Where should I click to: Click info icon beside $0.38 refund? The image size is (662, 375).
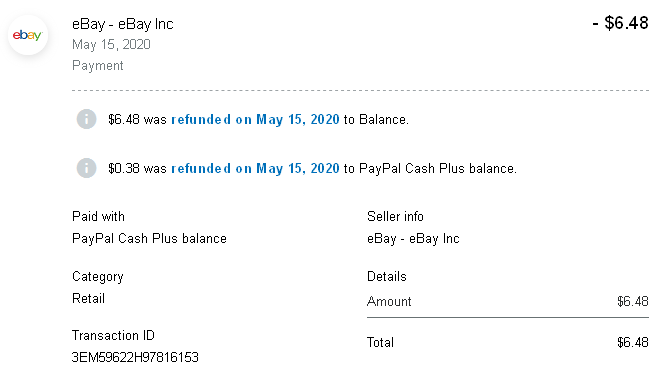[x=86, y=168]
